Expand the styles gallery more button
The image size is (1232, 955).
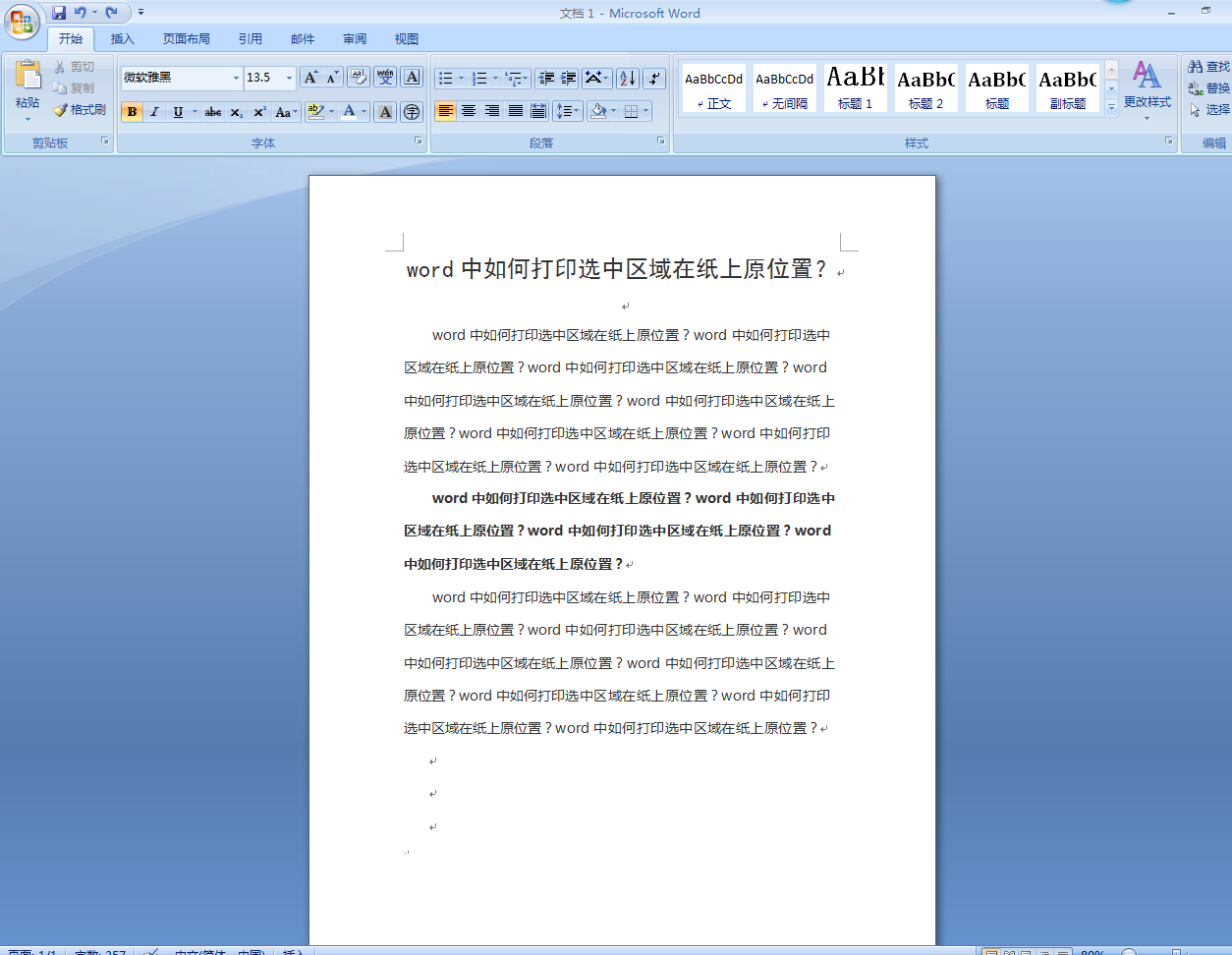point(1111,107)
